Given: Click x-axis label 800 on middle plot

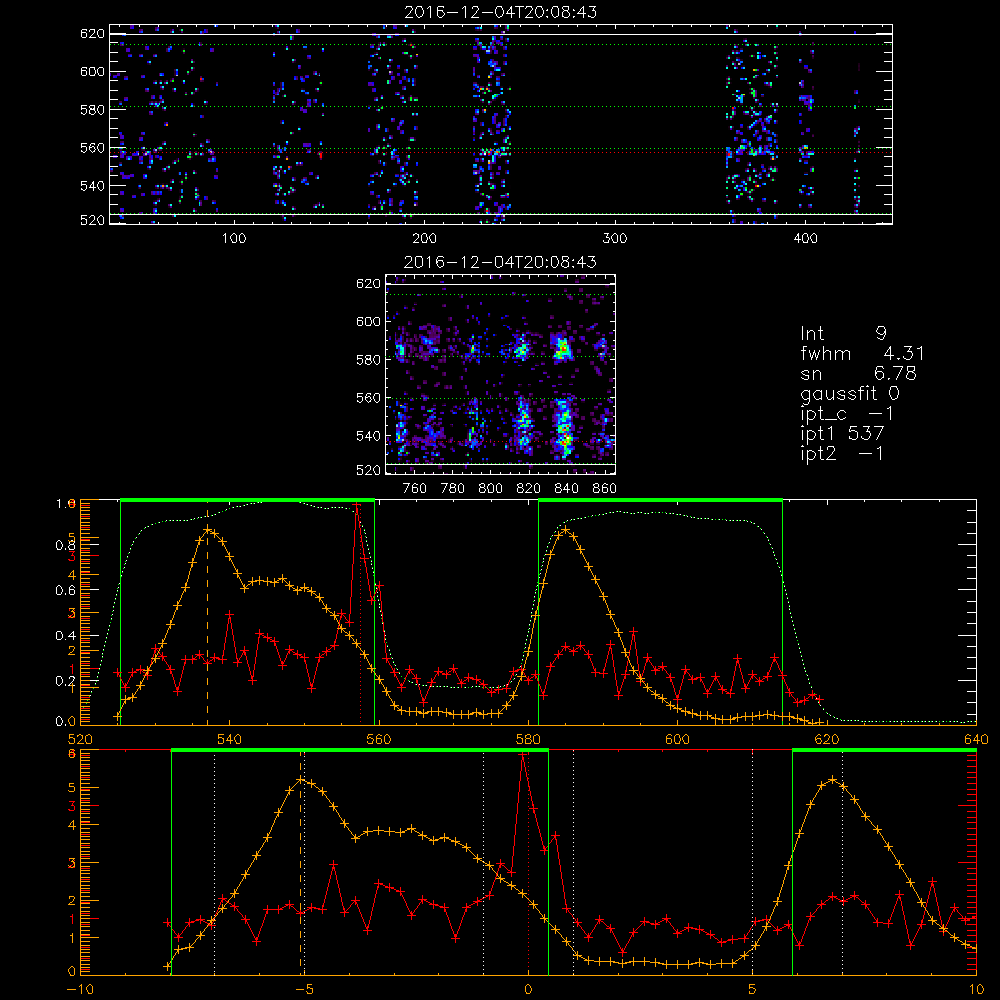Looking at the screenshot, I should click(x=490, y=489).
